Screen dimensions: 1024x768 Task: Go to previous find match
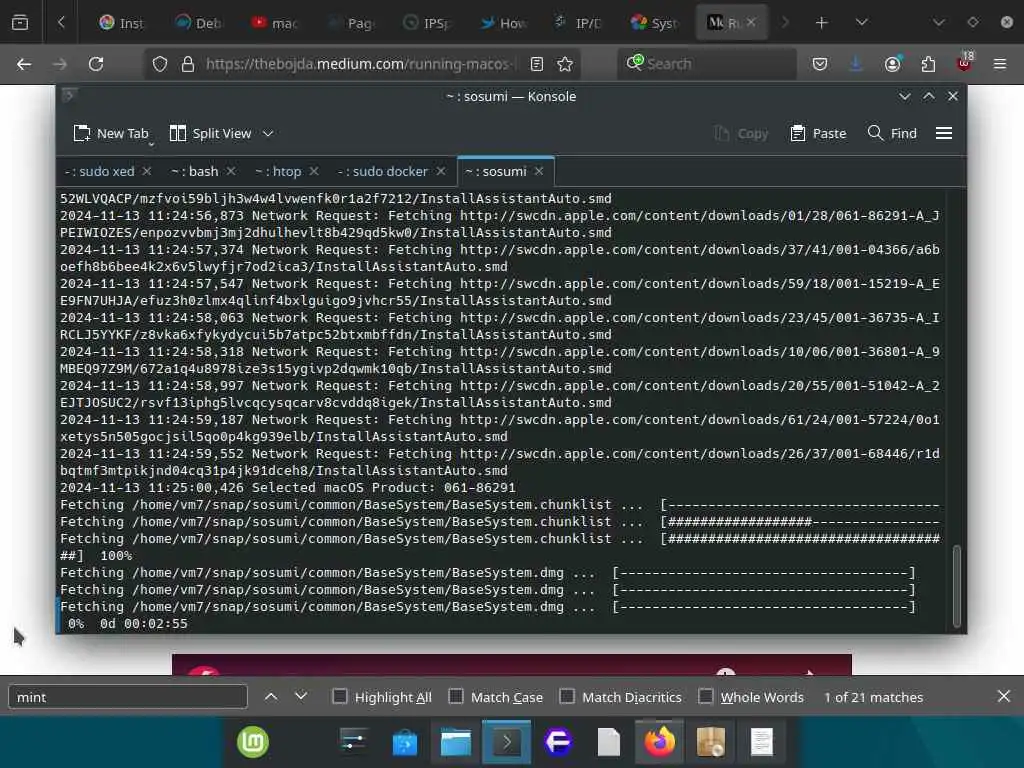coord(271,697)
